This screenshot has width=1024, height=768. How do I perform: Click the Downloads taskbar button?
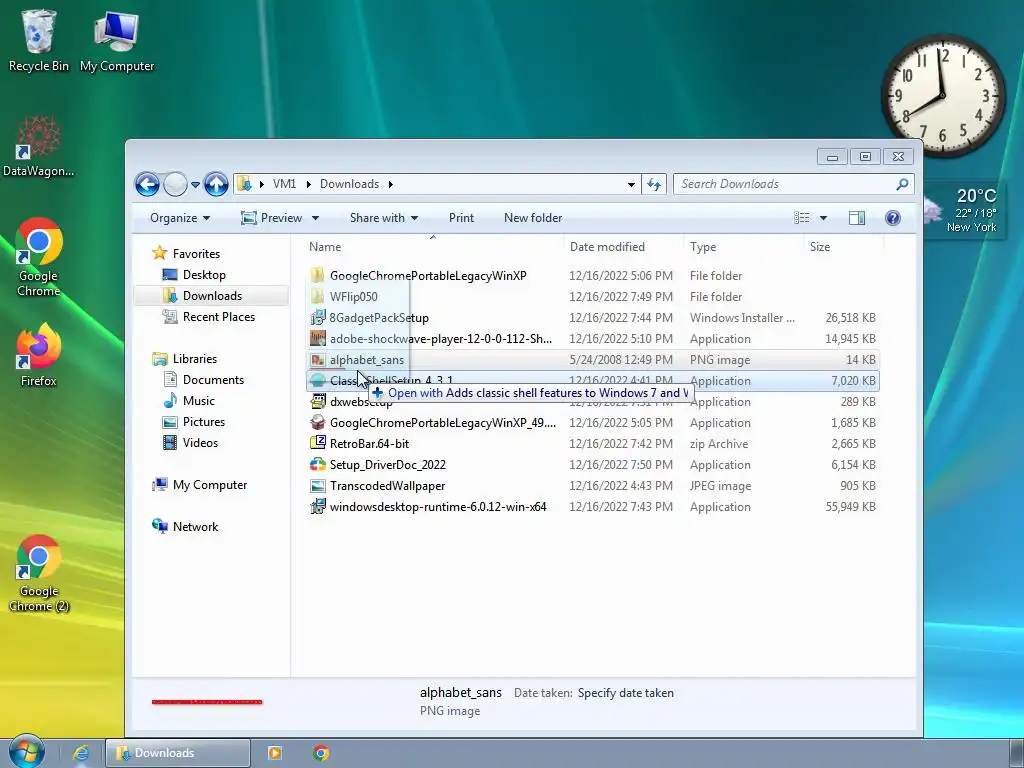[x=178, y=753]
